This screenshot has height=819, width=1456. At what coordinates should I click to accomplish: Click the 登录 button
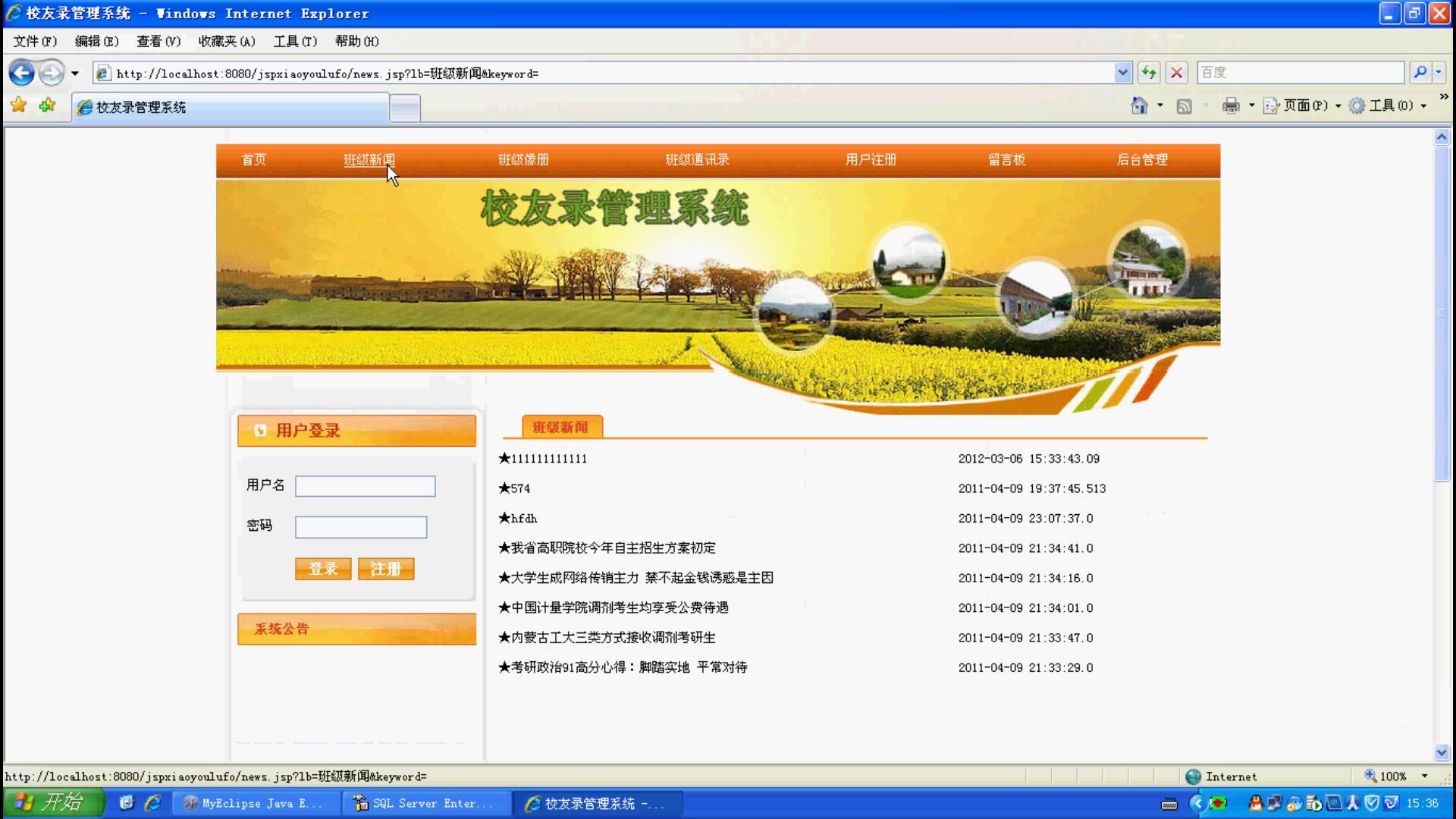click(323, 569)
